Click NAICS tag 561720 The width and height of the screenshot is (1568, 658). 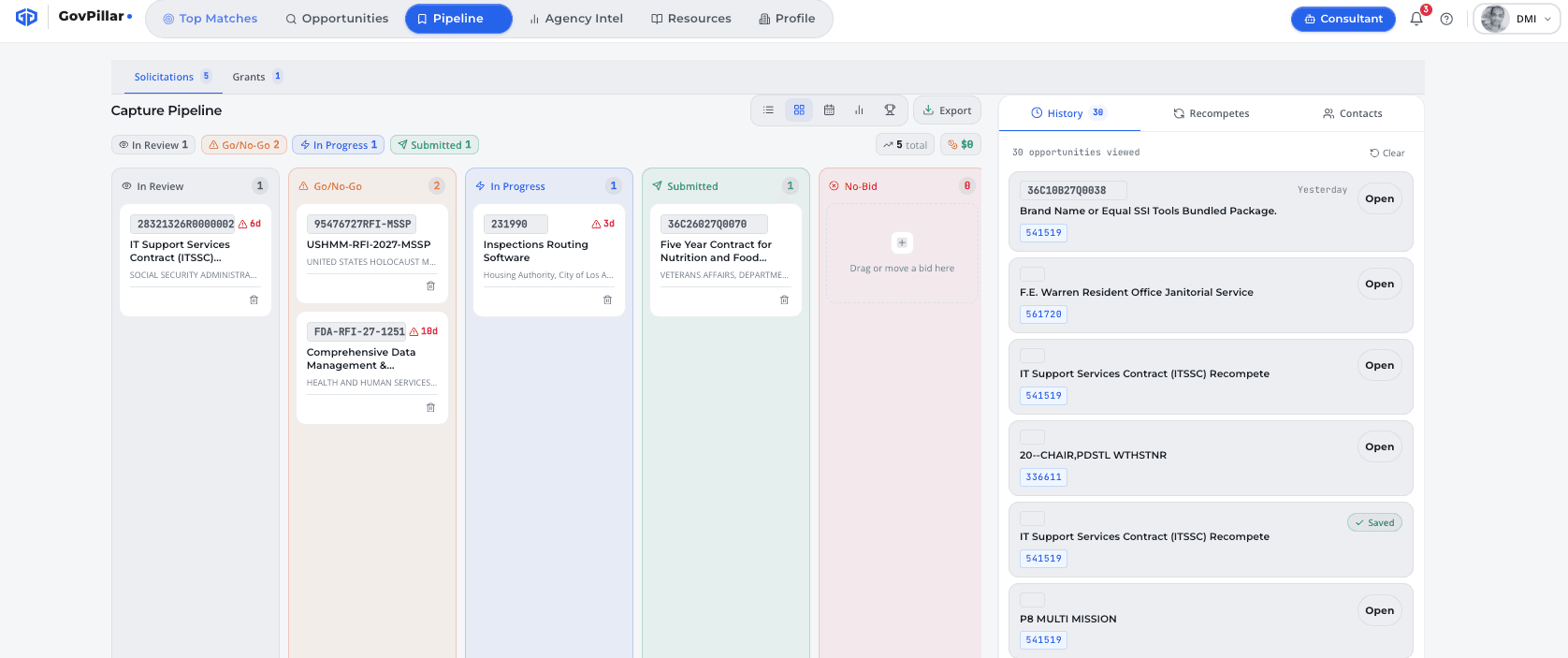coord(1043,314)
